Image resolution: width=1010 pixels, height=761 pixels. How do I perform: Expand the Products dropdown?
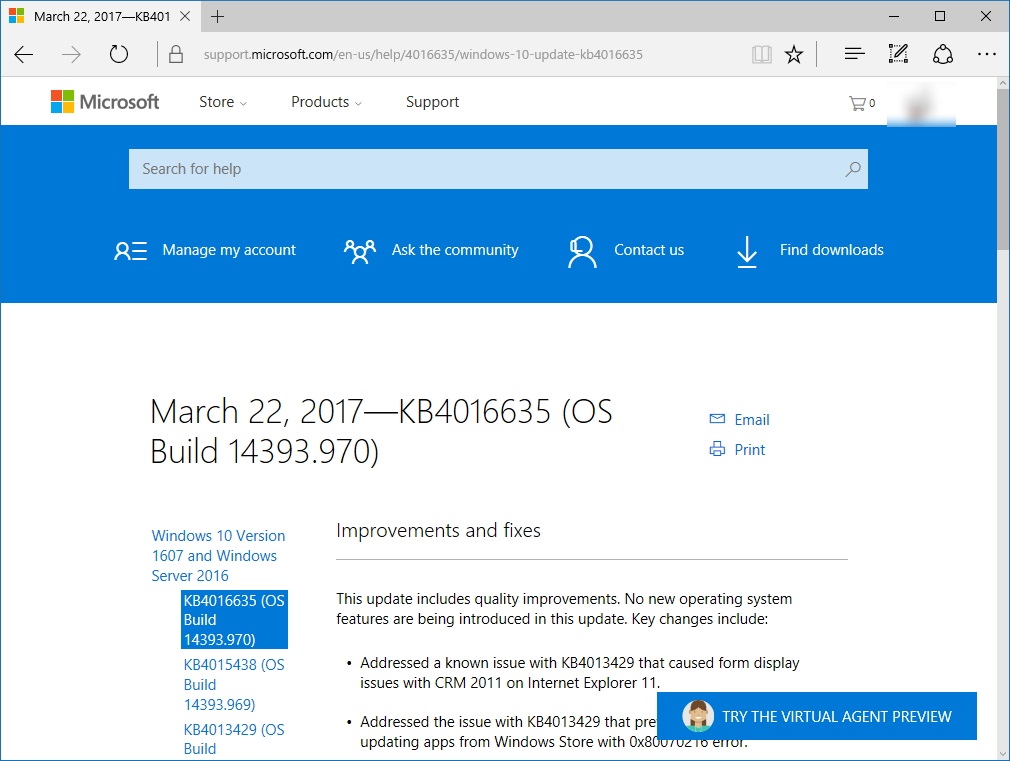[326, 101]
